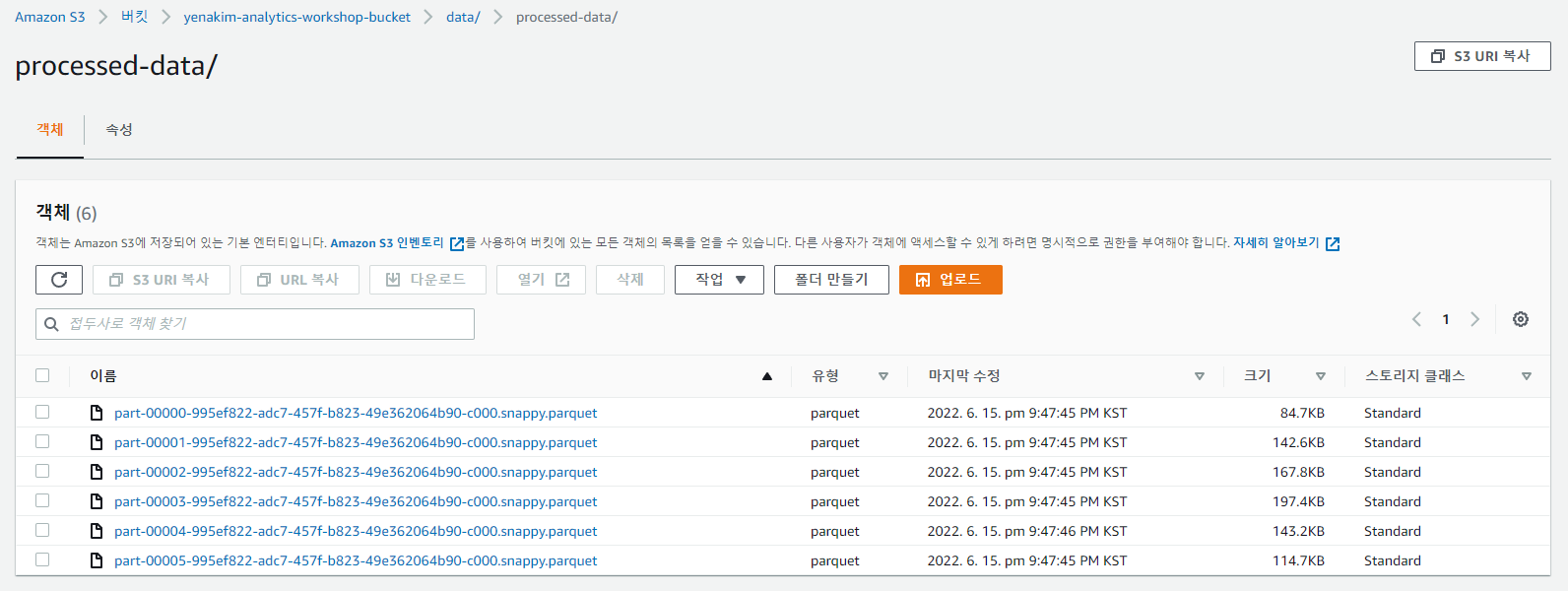Click the 114.7KB size cell
The height and width of the screenshot is (591, 1568).
pos(1298,560)
